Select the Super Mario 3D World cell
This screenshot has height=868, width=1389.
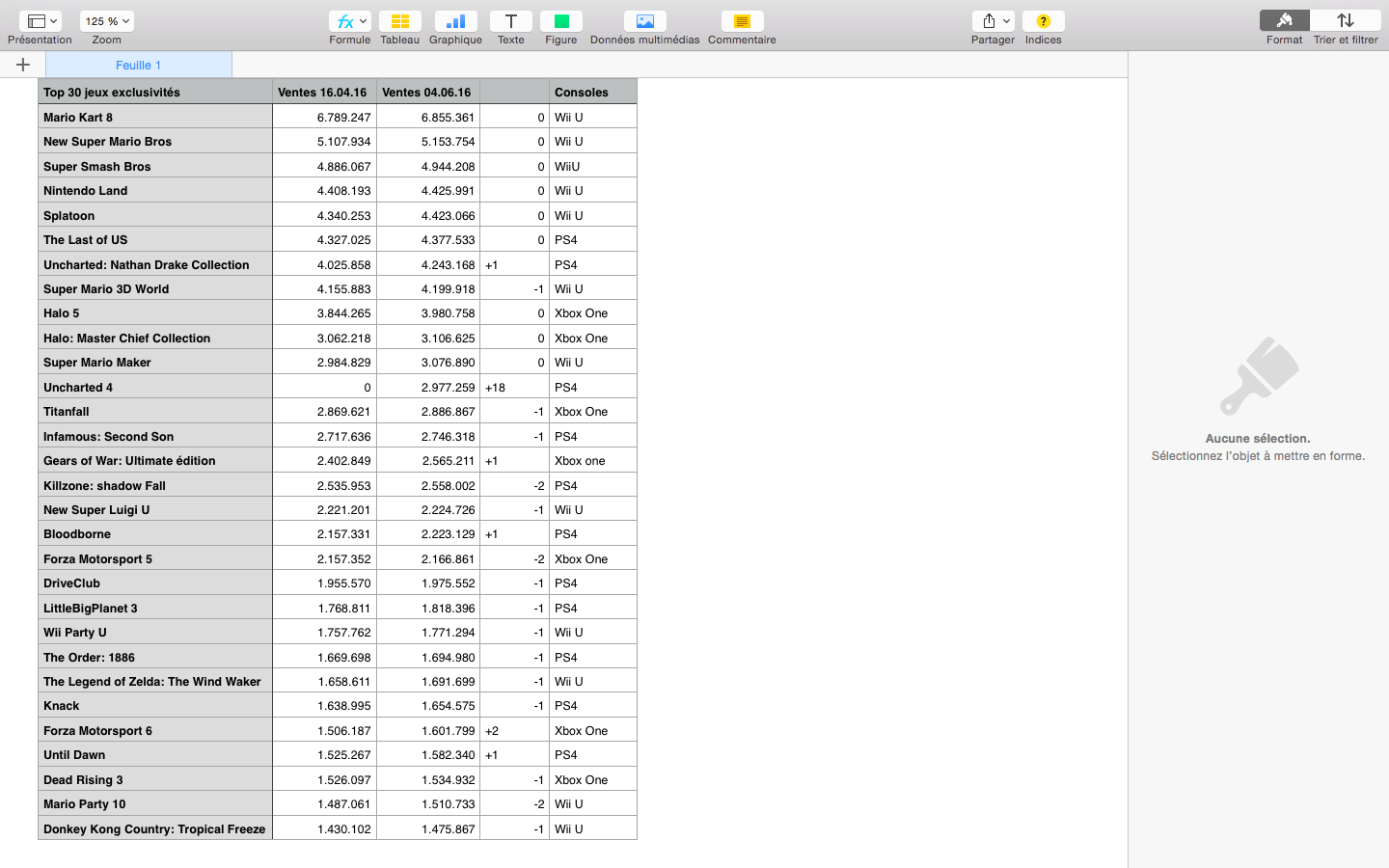point(155,288)
